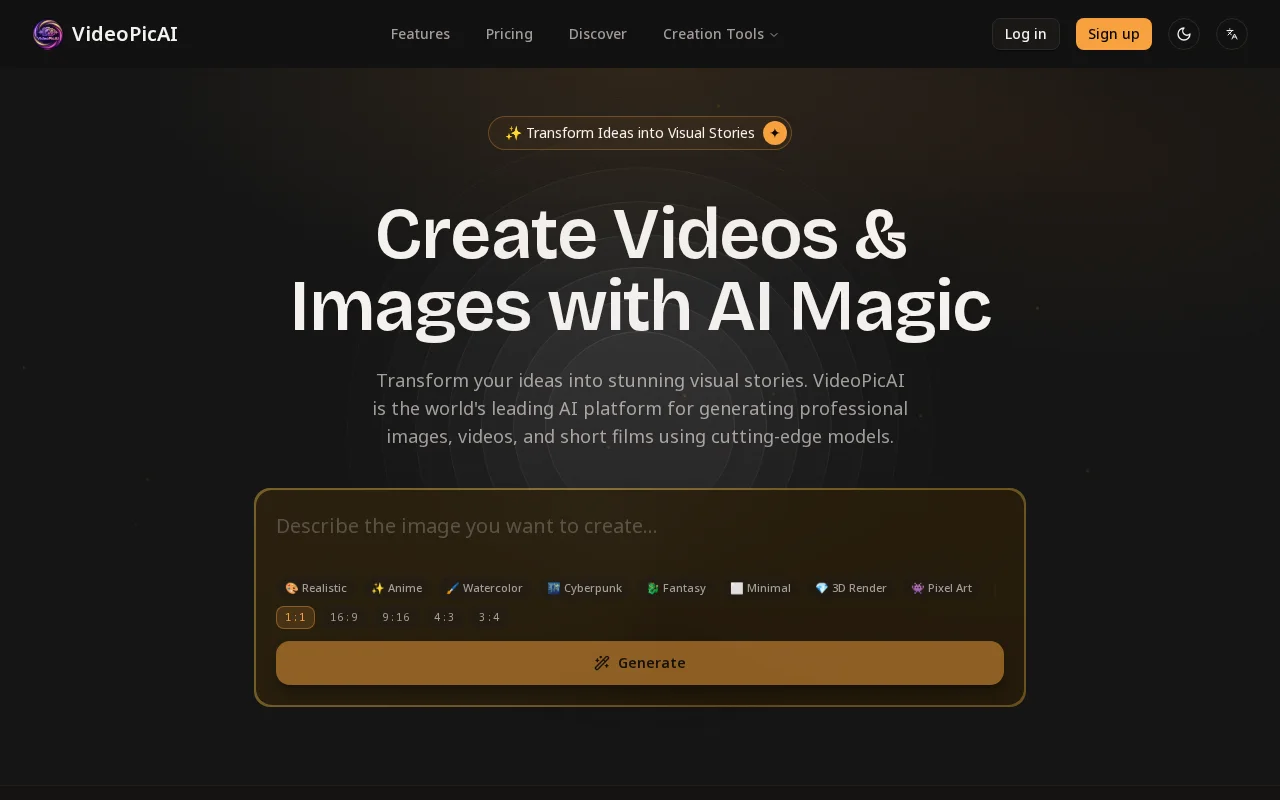The height and width of the screenshot is (800, 1280).
Task: Select the Minimal style chip
Action: point(761,588)
